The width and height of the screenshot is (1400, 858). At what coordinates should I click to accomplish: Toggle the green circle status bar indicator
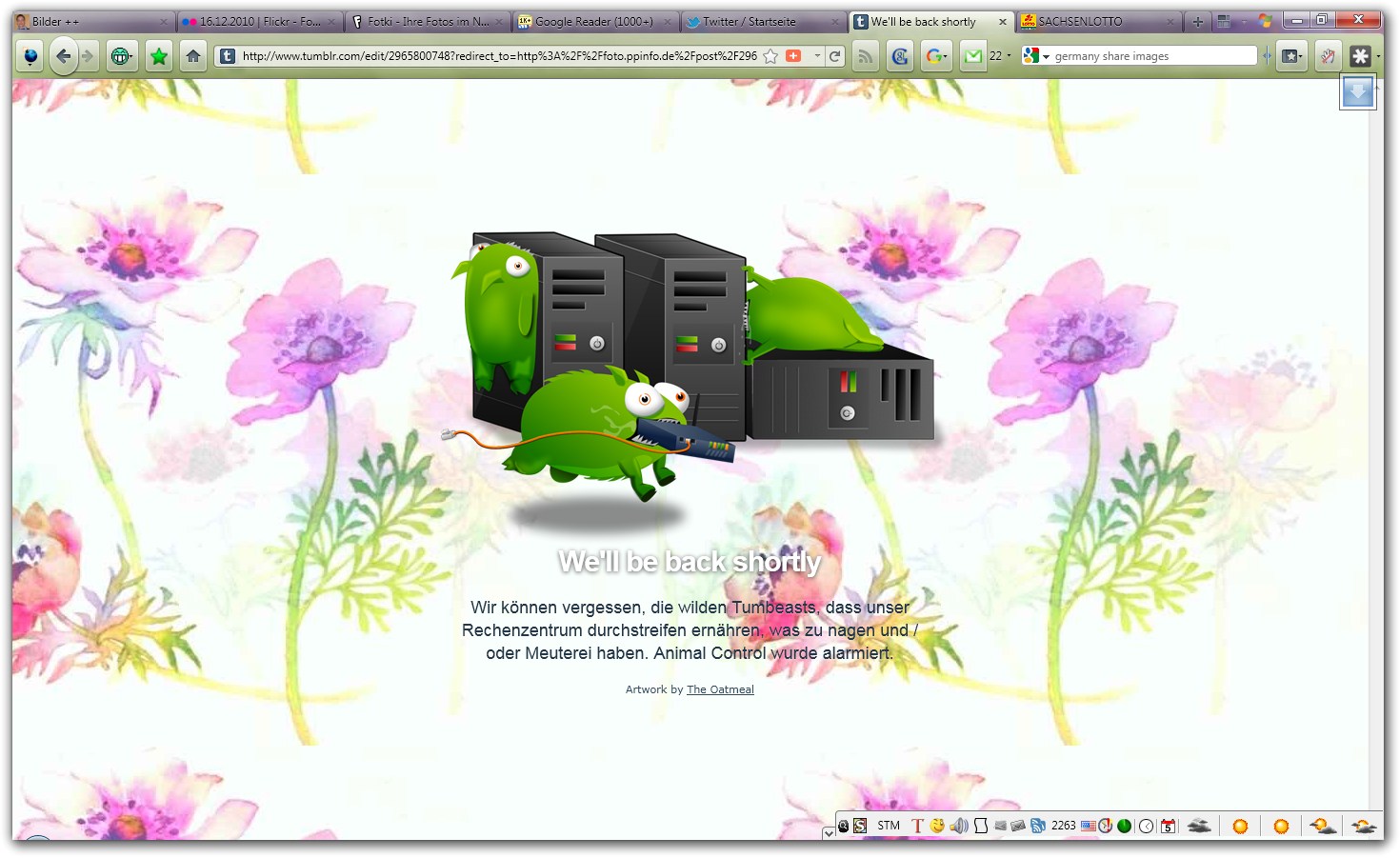click(1125, 826)
